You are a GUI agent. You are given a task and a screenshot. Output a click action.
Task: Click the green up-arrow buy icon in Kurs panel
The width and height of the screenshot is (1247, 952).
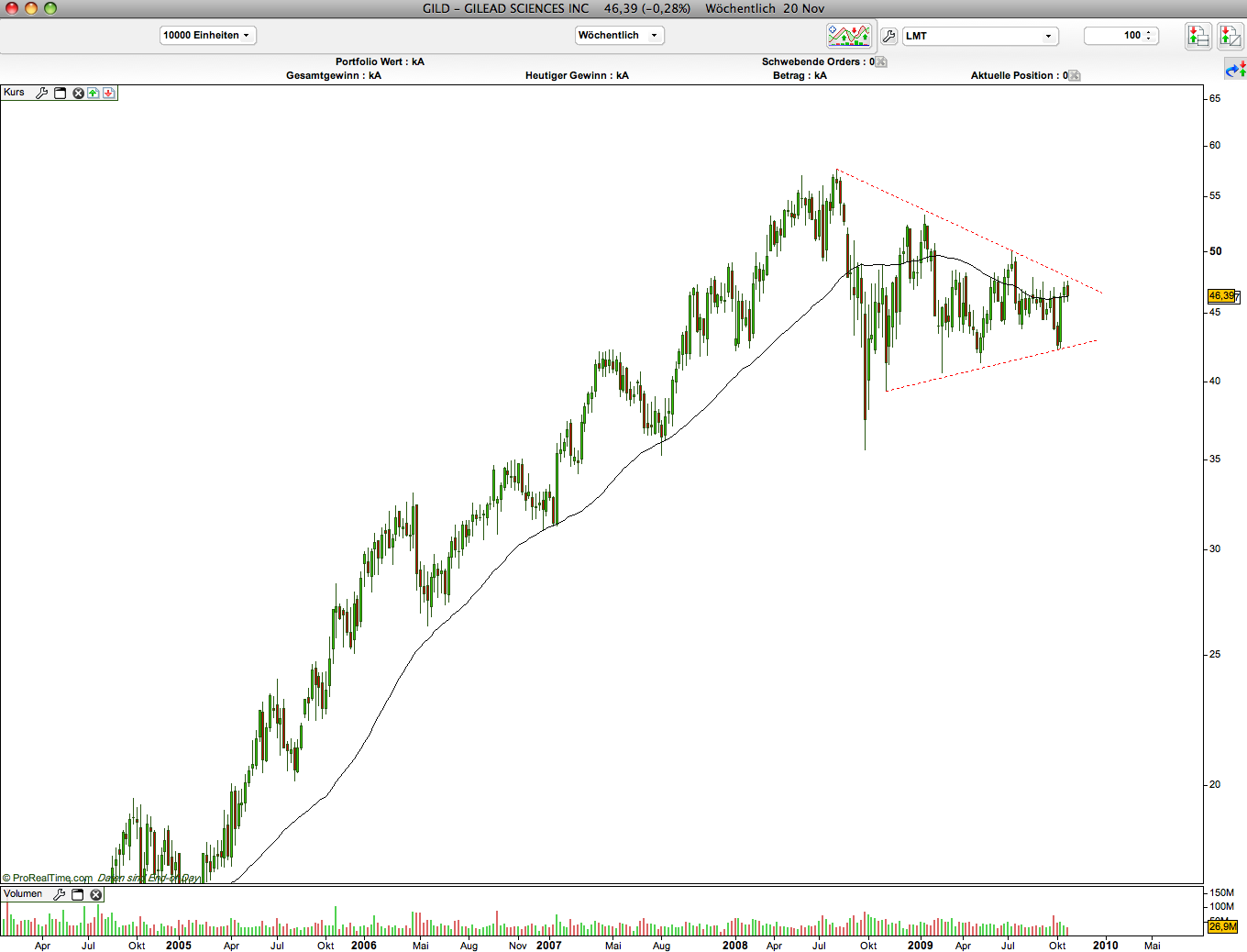point(94,93)
